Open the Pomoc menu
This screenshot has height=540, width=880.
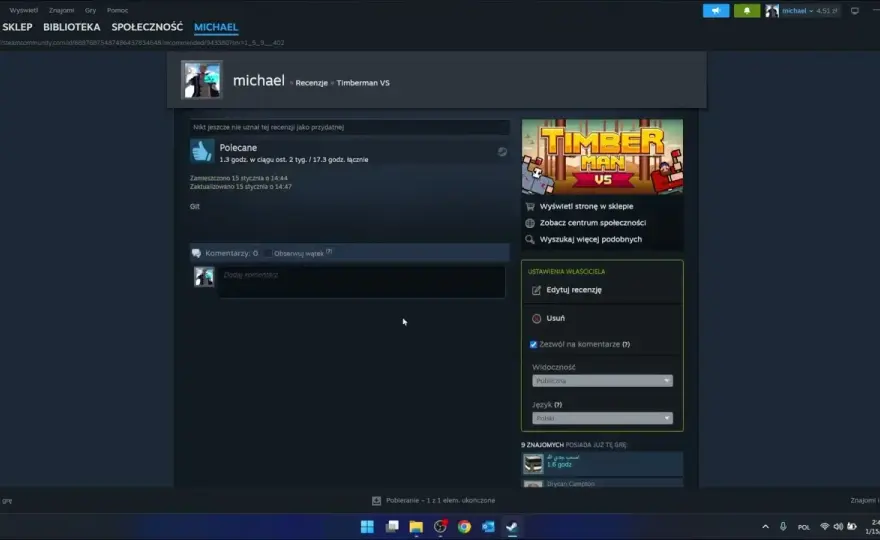click(x=117, y=10)
